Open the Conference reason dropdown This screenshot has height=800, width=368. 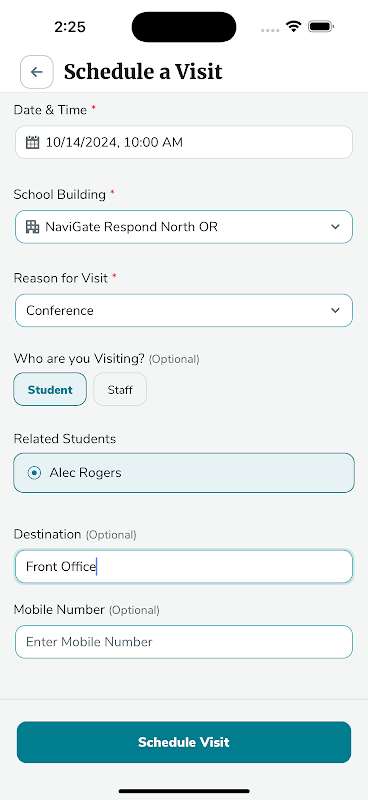(x=184, y=310)
